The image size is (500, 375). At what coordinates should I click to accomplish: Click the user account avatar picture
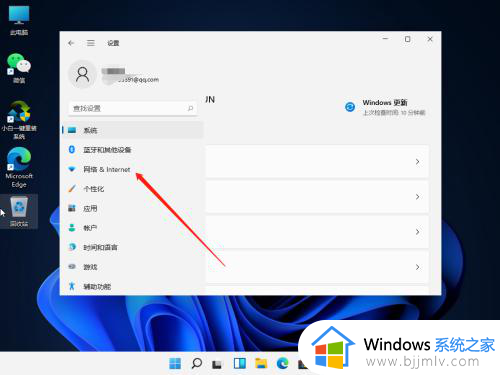[82, 74]
